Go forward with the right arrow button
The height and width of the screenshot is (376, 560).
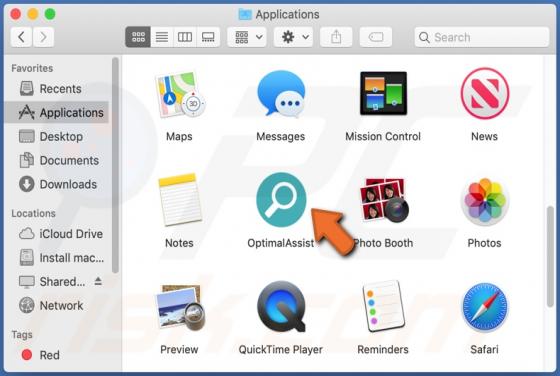click(x=44, y=37)
